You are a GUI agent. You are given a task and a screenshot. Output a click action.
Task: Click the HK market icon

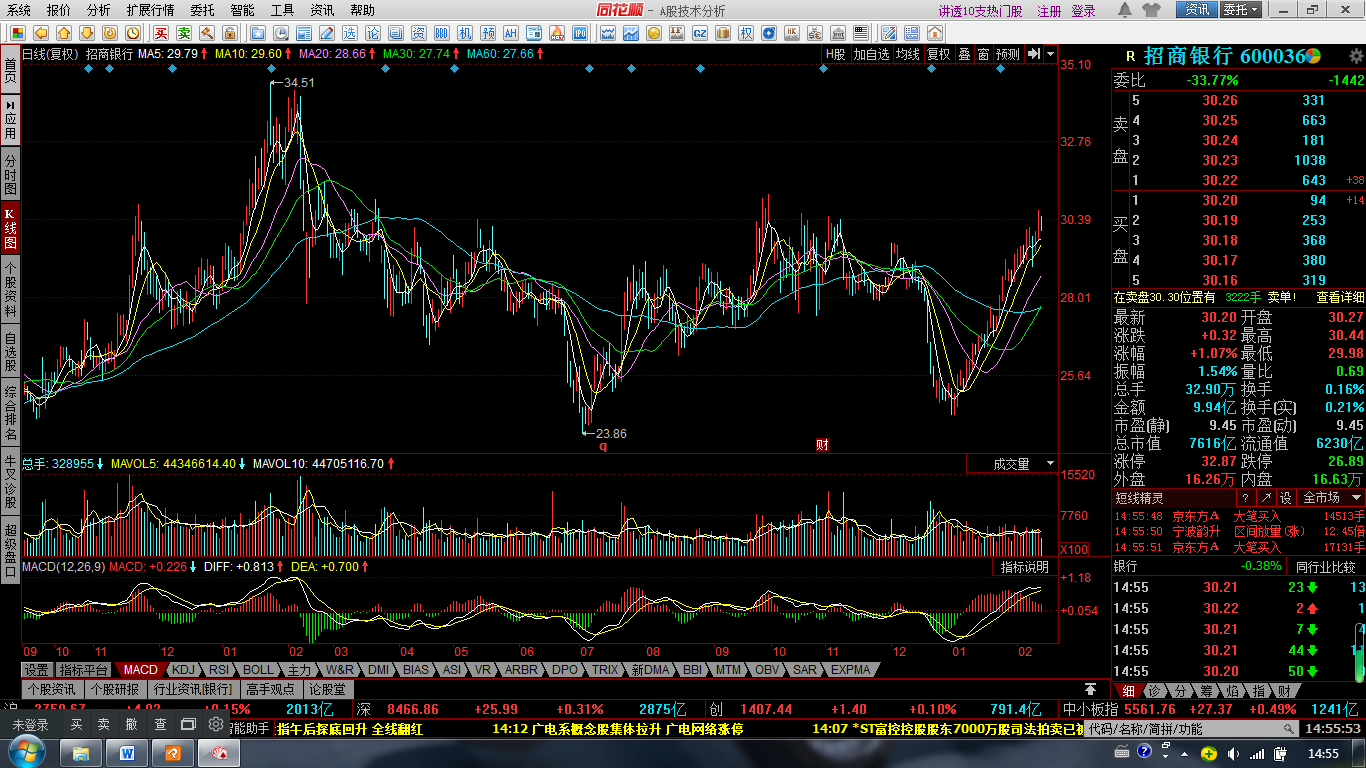[792, 33]
